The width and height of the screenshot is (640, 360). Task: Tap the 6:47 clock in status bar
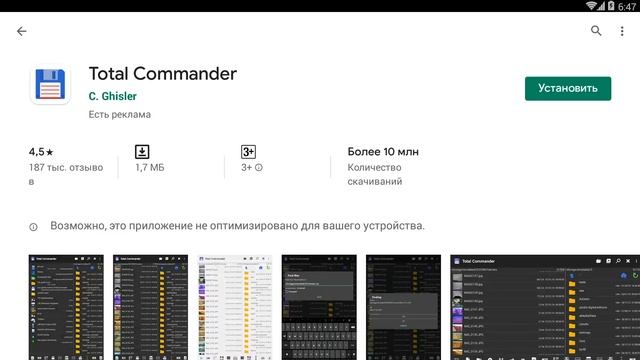[627, 6]
